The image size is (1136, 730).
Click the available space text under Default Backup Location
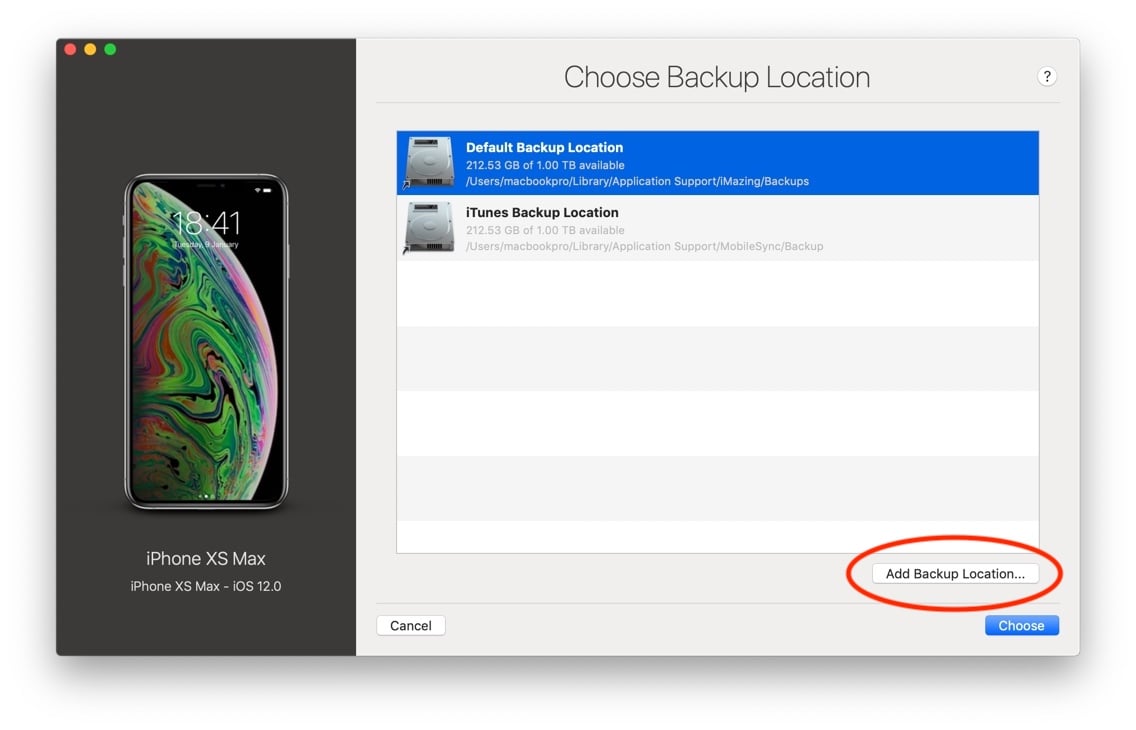(x=545, y=165)
